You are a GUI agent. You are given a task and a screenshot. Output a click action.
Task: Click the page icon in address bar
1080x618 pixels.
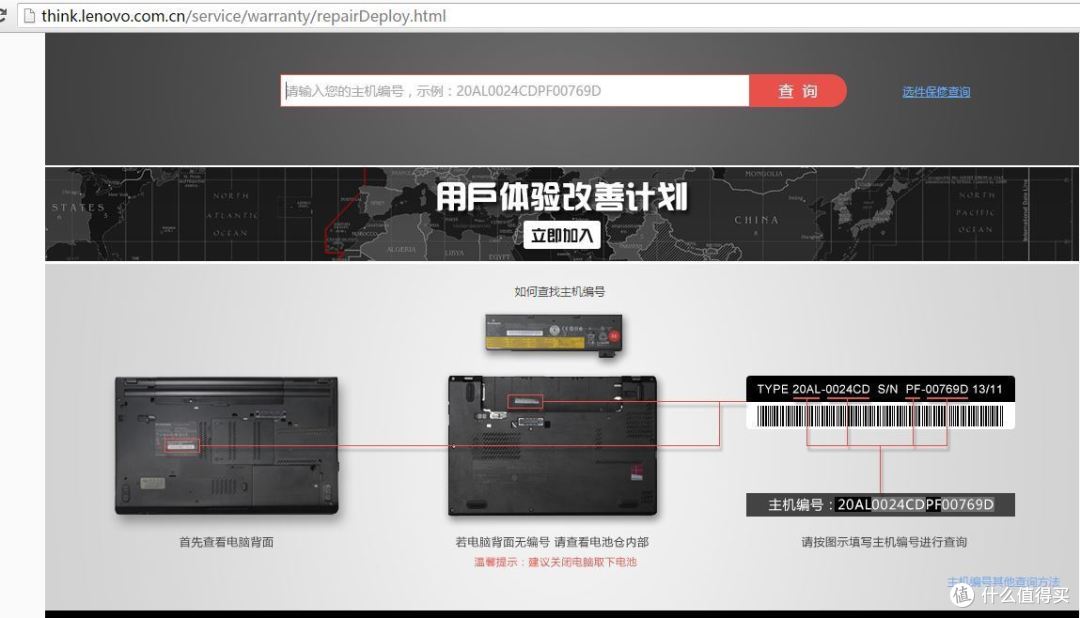29,15
